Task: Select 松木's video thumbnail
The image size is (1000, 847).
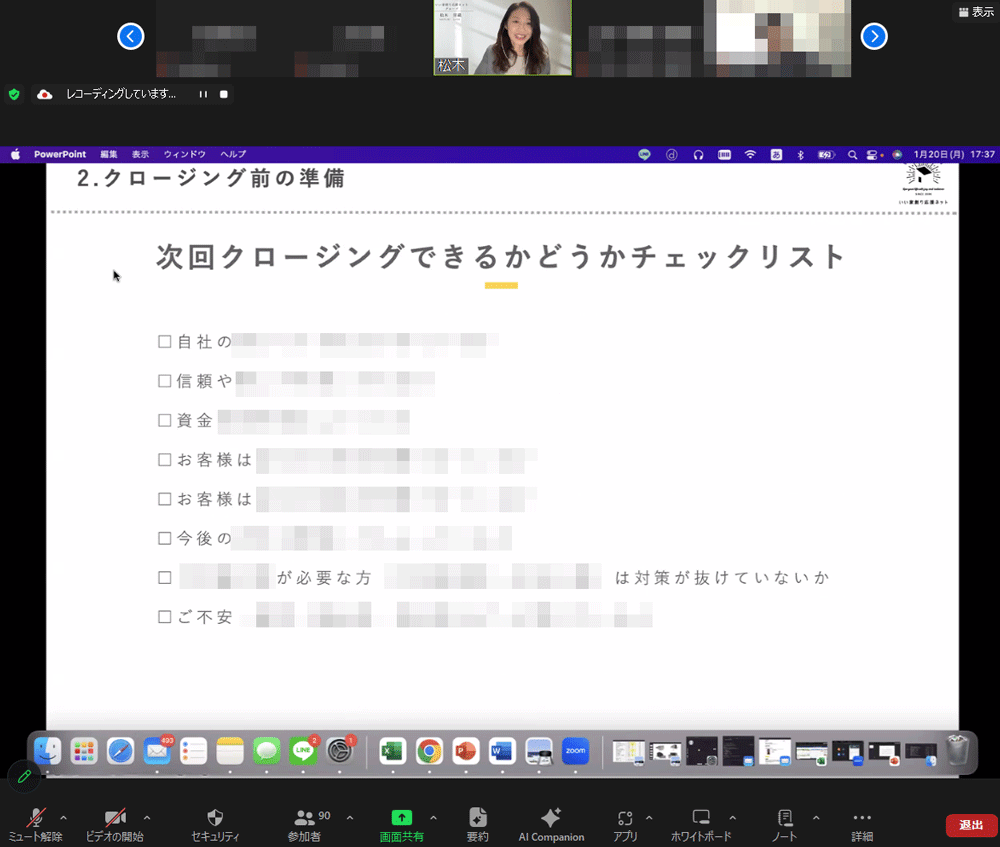Action: (x=502, y=38)
